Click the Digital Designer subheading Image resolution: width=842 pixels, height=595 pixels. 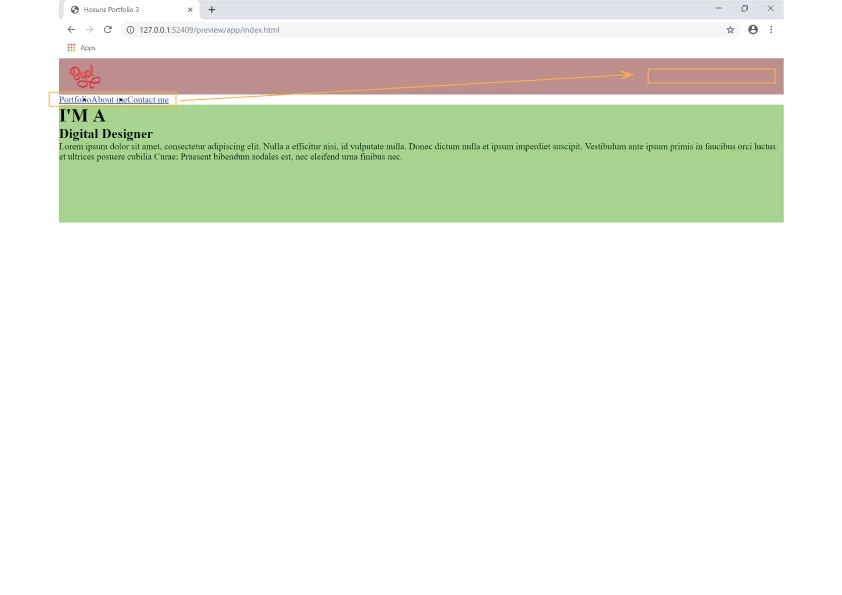pos(106,134)
